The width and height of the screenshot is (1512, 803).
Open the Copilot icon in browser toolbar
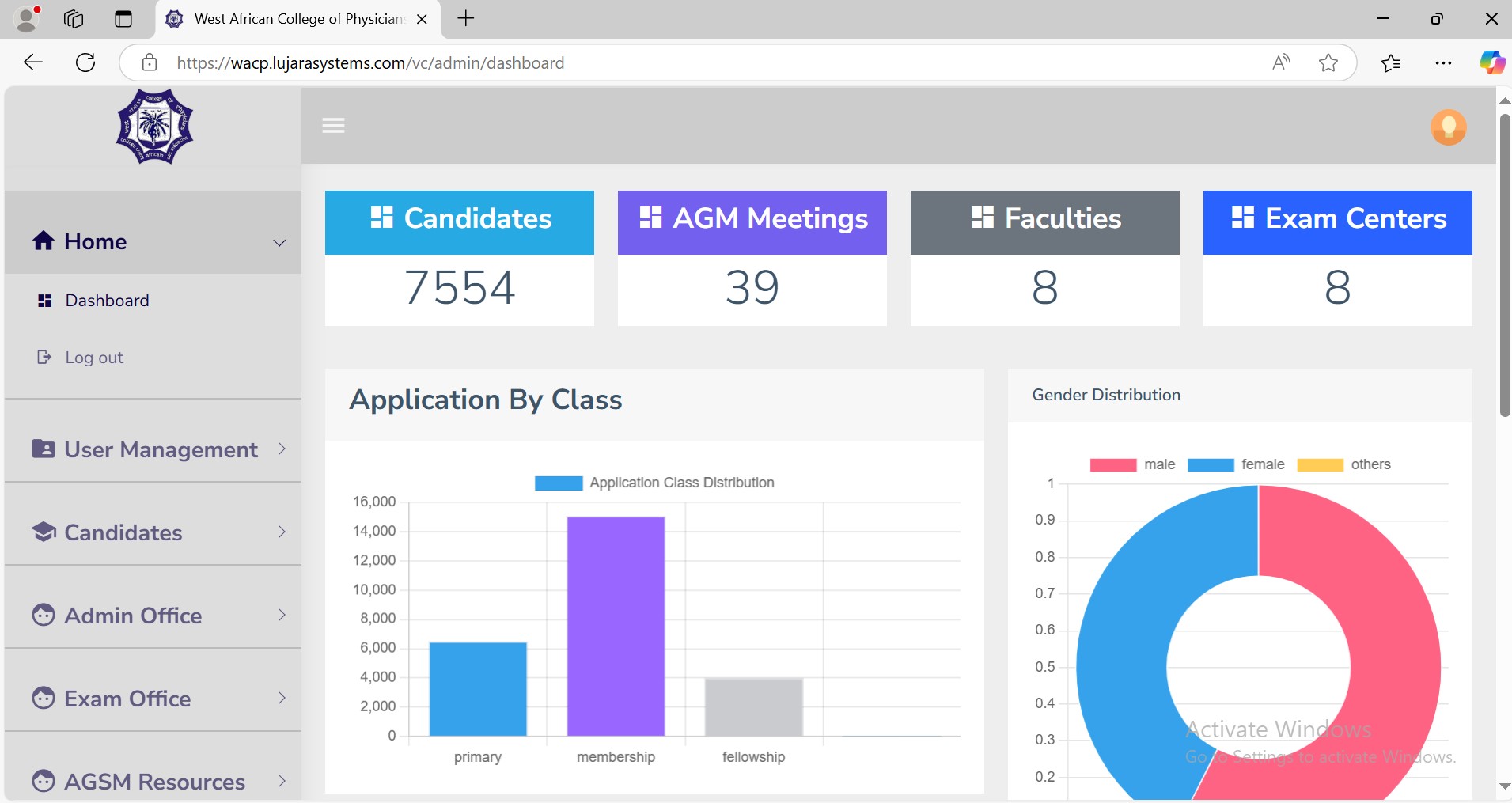click(1492, 62)
